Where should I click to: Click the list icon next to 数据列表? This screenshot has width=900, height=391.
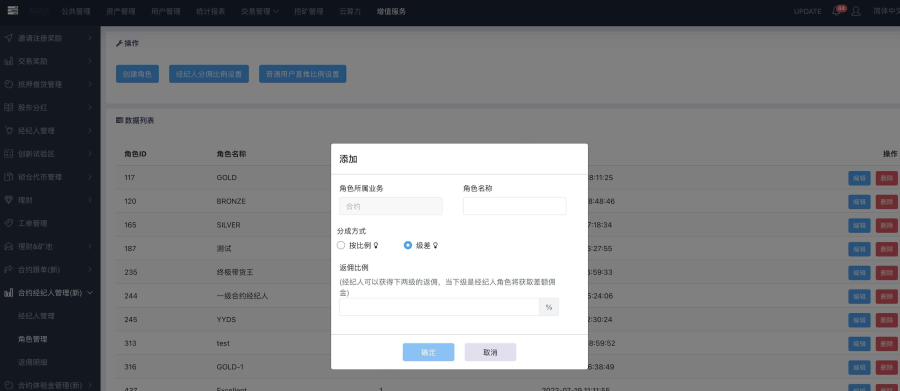[x=119, y=121]
